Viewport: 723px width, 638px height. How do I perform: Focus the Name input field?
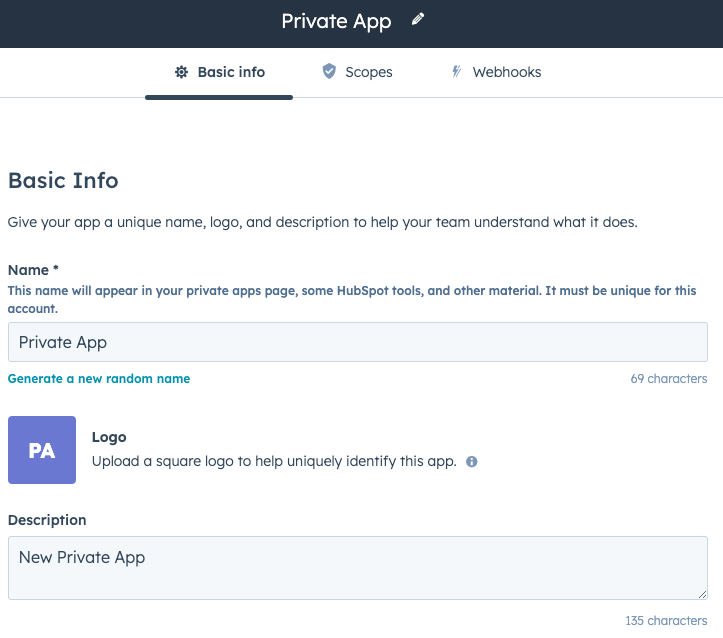point(357,342)
